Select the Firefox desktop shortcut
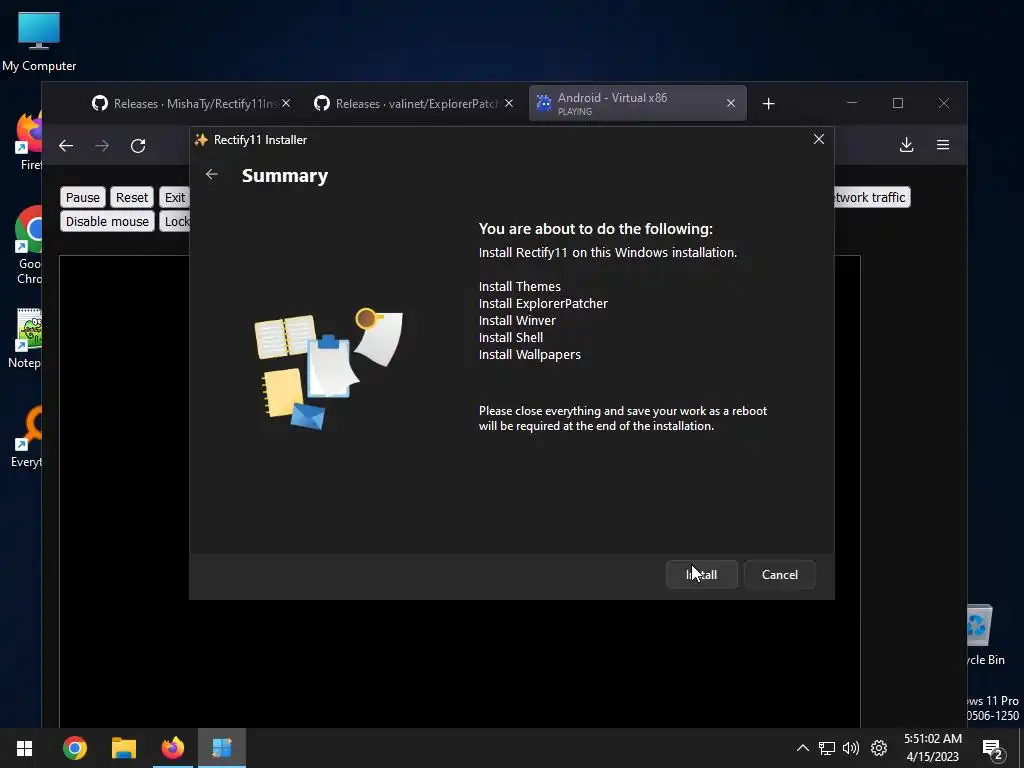Image resolution: width=1024 pixels, height=768 pixels. (29, 142)
